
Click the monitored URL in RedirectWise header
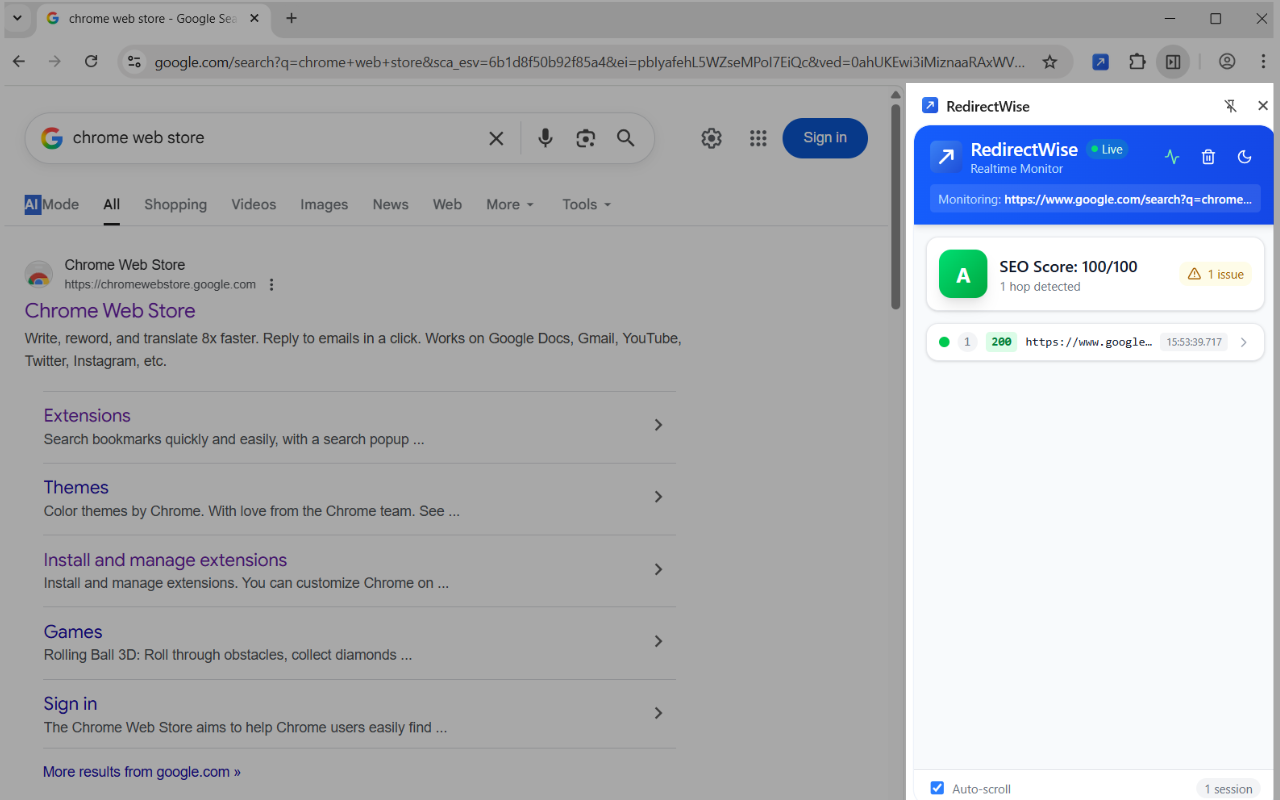point(1127,199)
